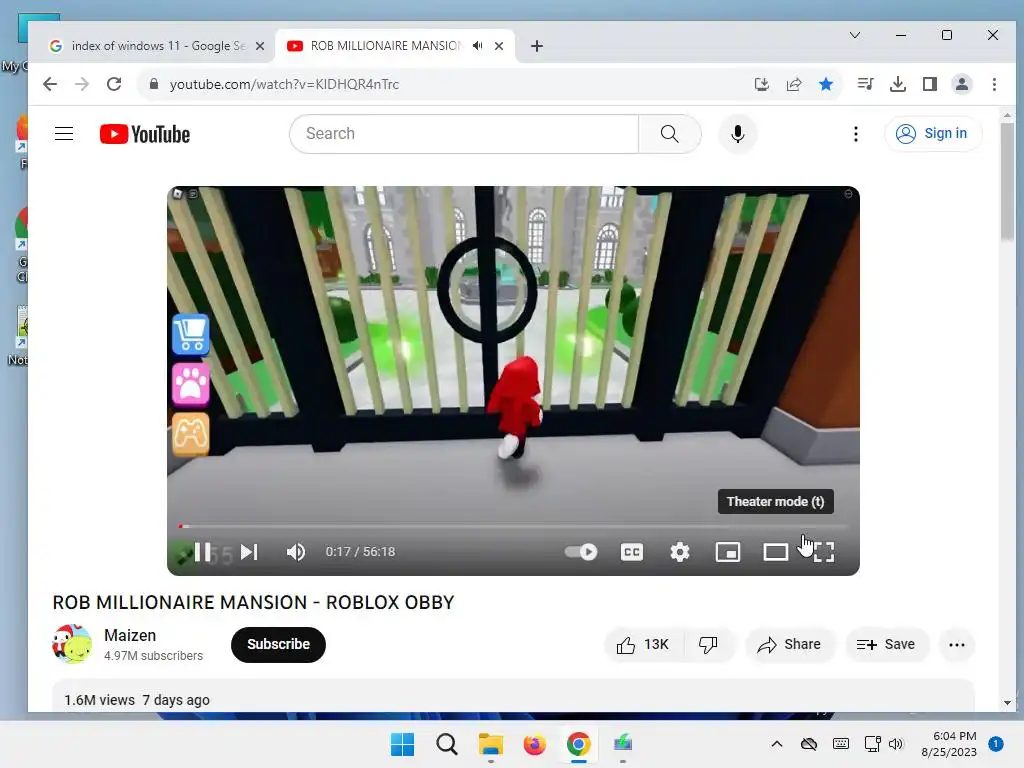This screenshot has height=768, width=1024.
Task: Open clock and calendar flyout
Action: [x=949, y=744]
